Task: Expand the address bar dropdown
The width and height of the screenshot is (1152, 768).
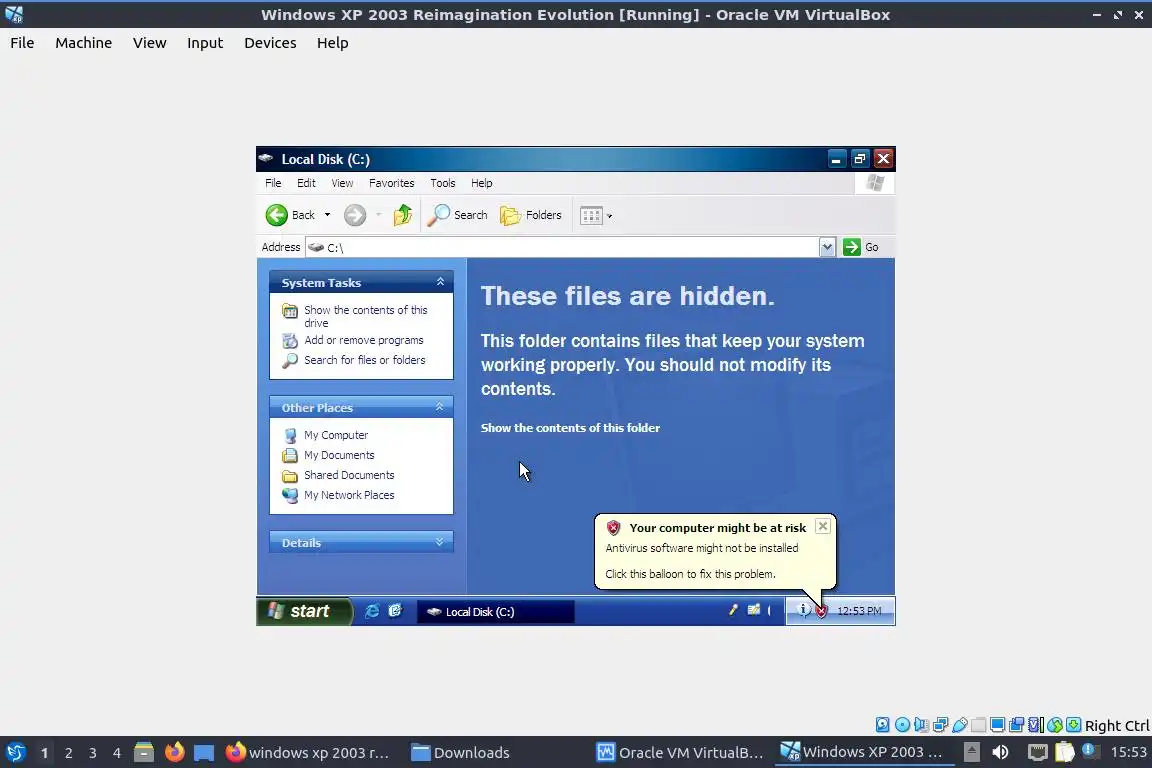Action: point(827,247)
